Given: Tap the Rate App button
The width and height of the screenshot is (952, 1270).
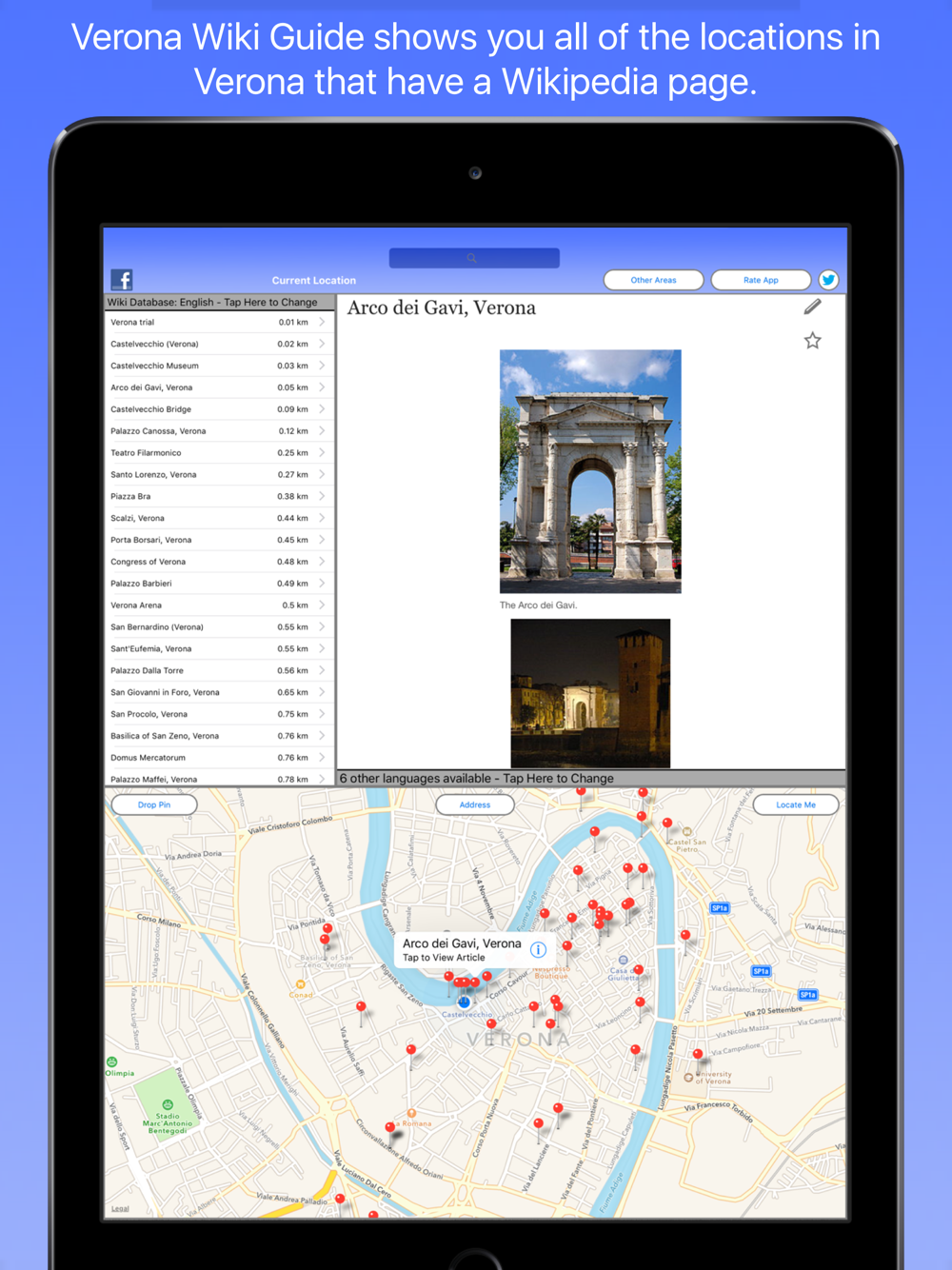Looking at the screenshot, I should (761, 280).
